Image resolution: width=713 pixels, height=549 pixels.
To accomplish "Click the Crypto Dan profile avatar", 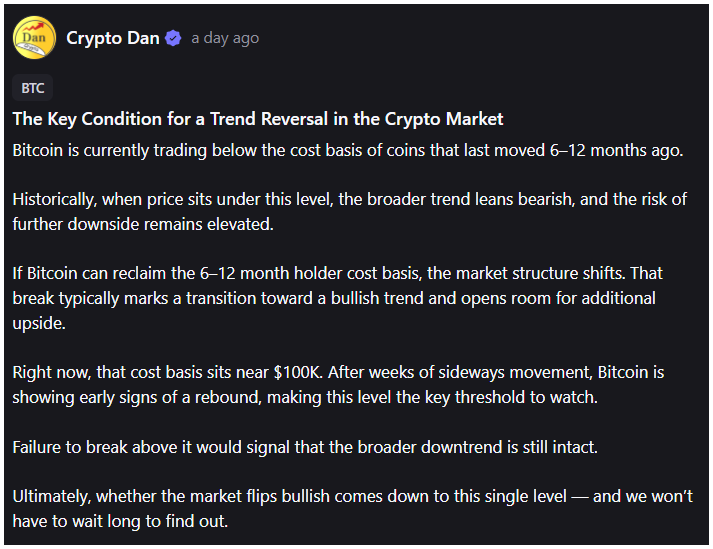I will [33, 38].
